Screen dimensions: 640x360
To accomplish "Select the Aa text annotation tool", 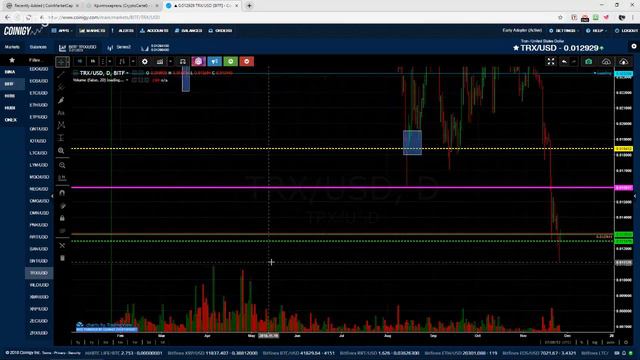I will (61, 113).
